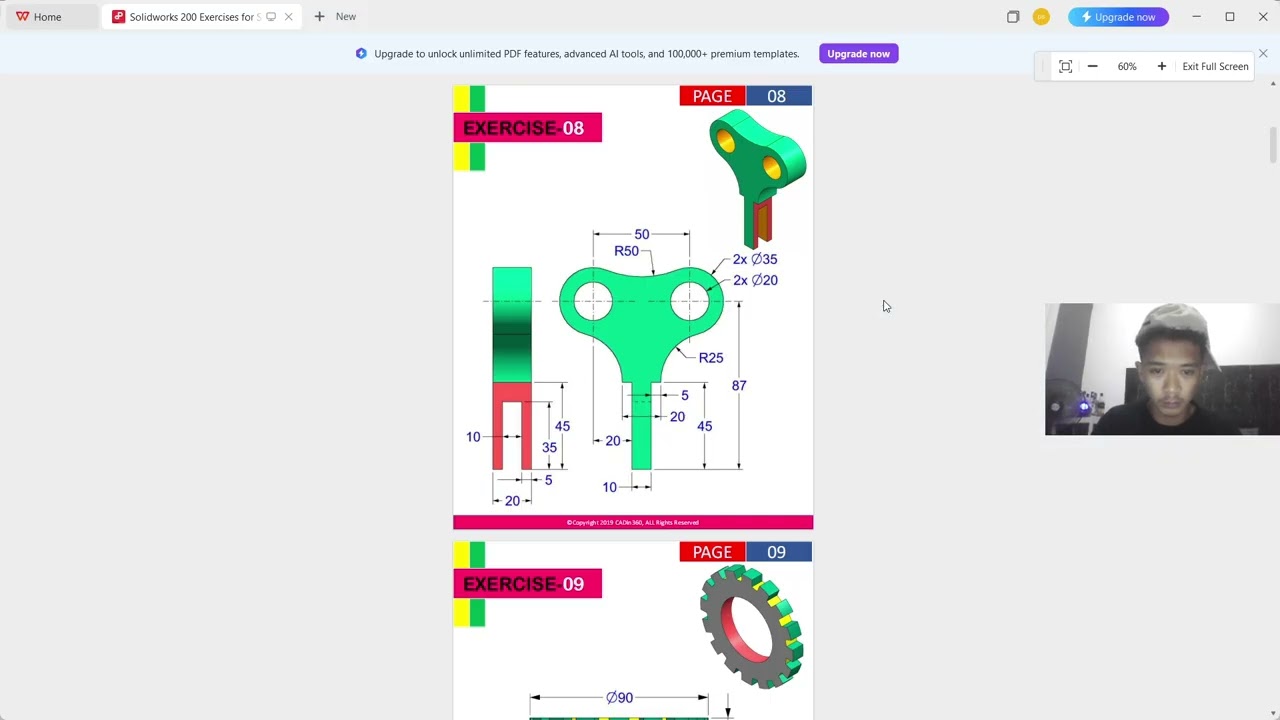This screenshot has width=1280, height=720.
Task: Click the EXERCISE-09 heading on the page
Action: (x=527, y=584)
